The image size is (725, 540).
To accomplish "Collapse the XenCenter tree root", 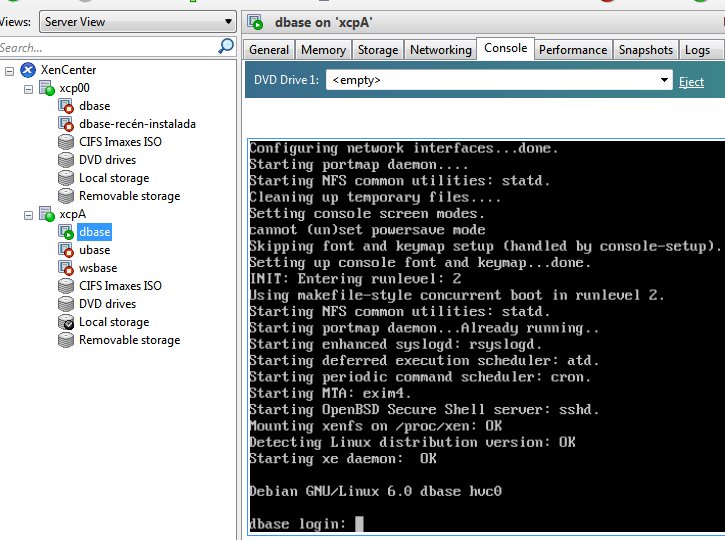I will coord(9,71).
